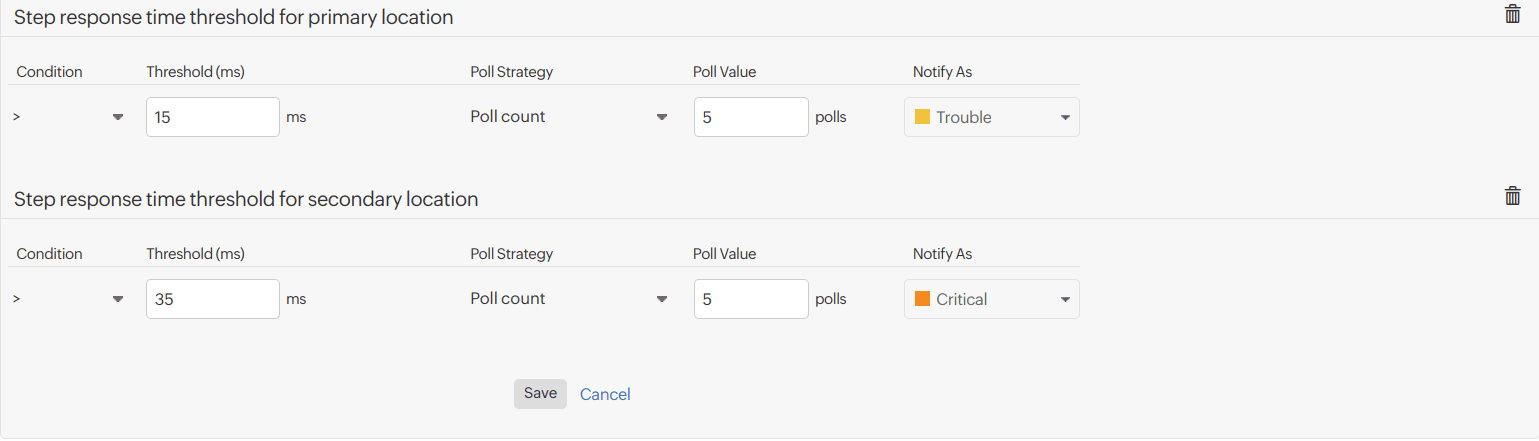The height and width of the screenshot is (441, 1539).
Task: Expand secondary location Poll Strategy dropdown
Action: point(568,299)
